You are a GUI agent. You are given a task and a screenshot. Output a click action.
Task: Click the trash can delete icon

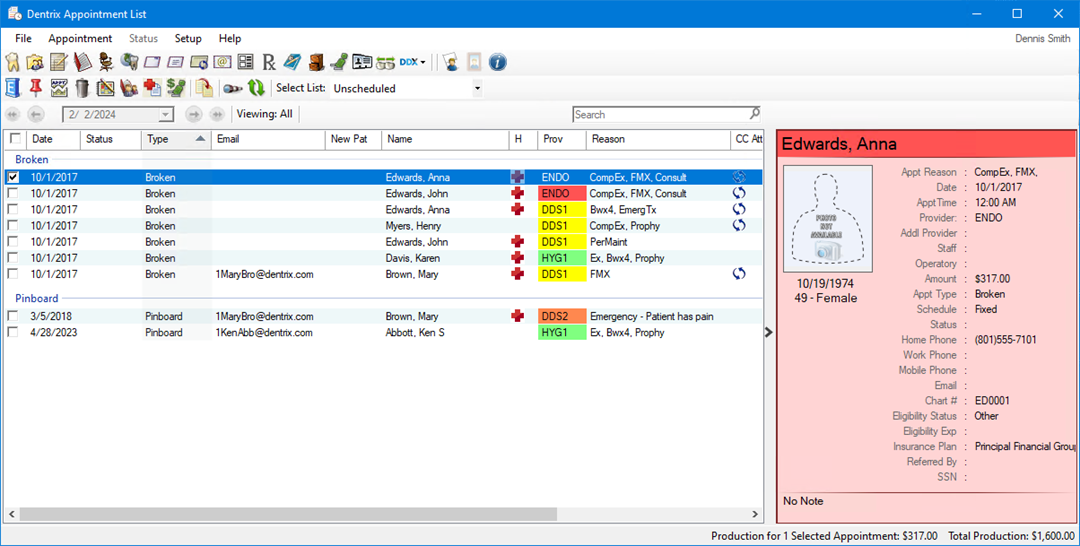pyautogui.click(x=82, y=88)
